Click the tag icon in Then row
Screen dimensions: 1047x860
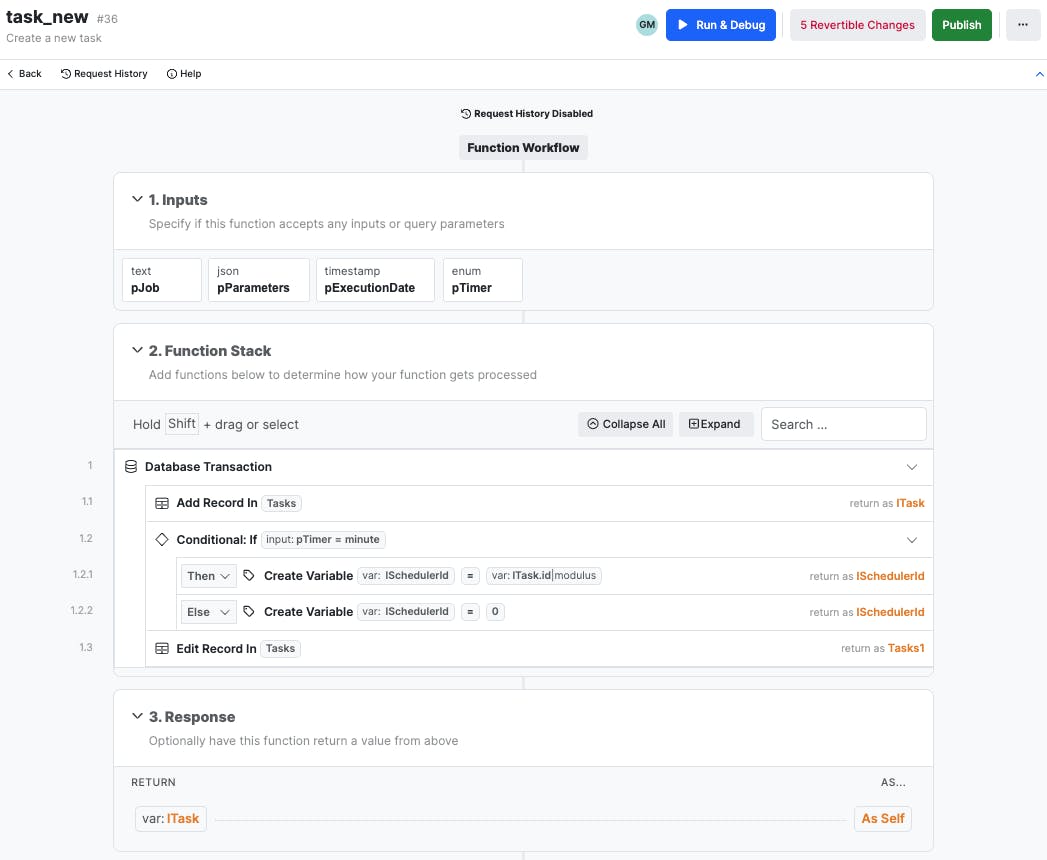click(249, 576)
